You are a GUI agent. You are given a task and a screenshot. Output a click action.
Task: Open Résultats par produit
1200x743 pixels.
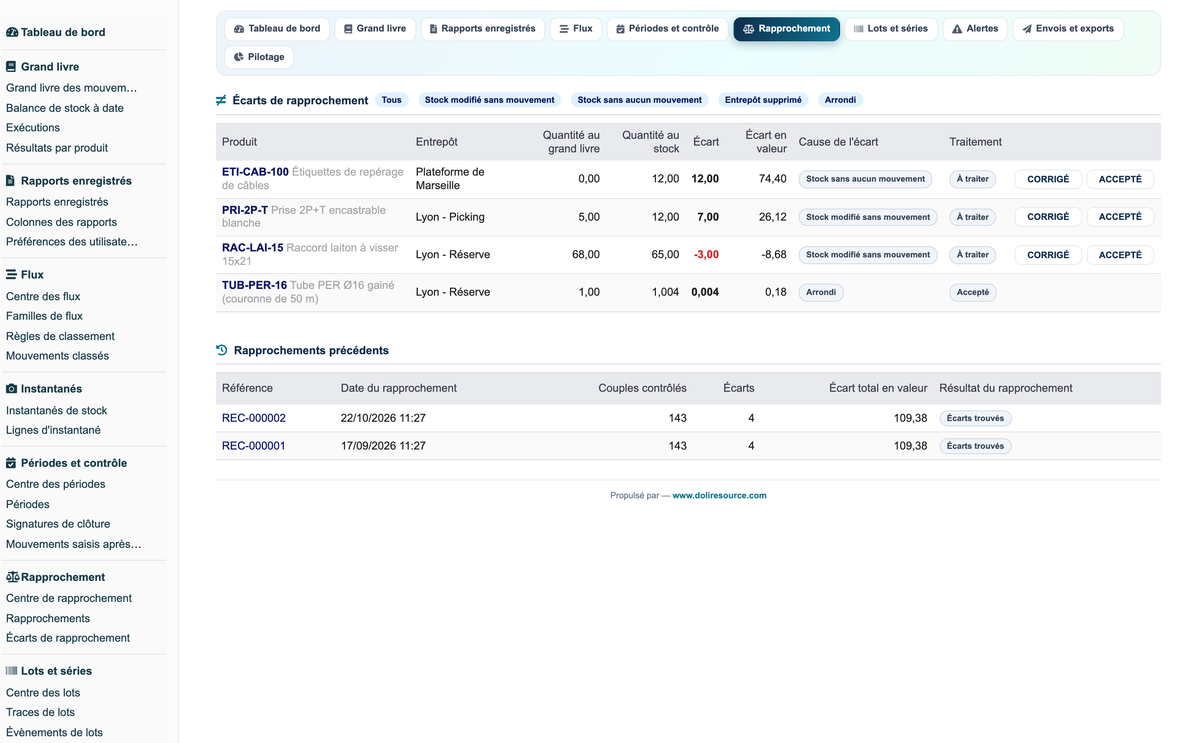click(x=57, y=148)
